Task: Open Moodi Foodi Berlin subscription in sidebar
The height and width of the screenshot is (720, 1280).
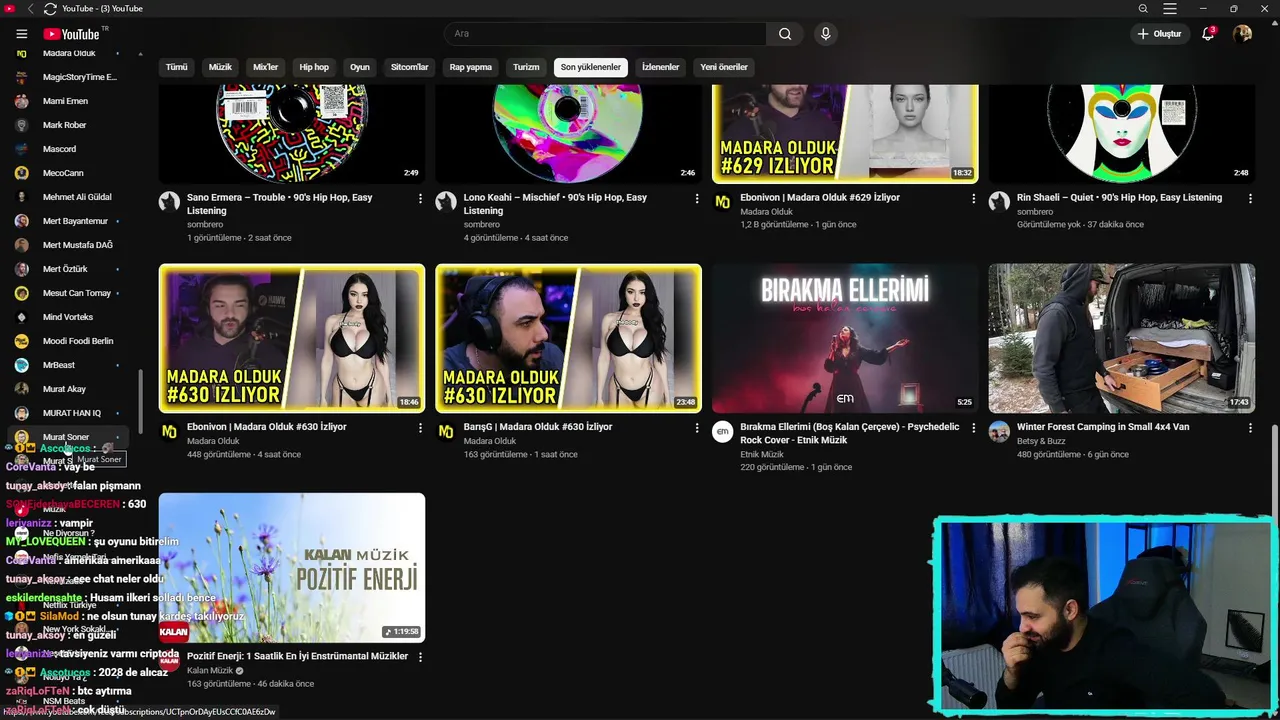Action: point(70,341)
